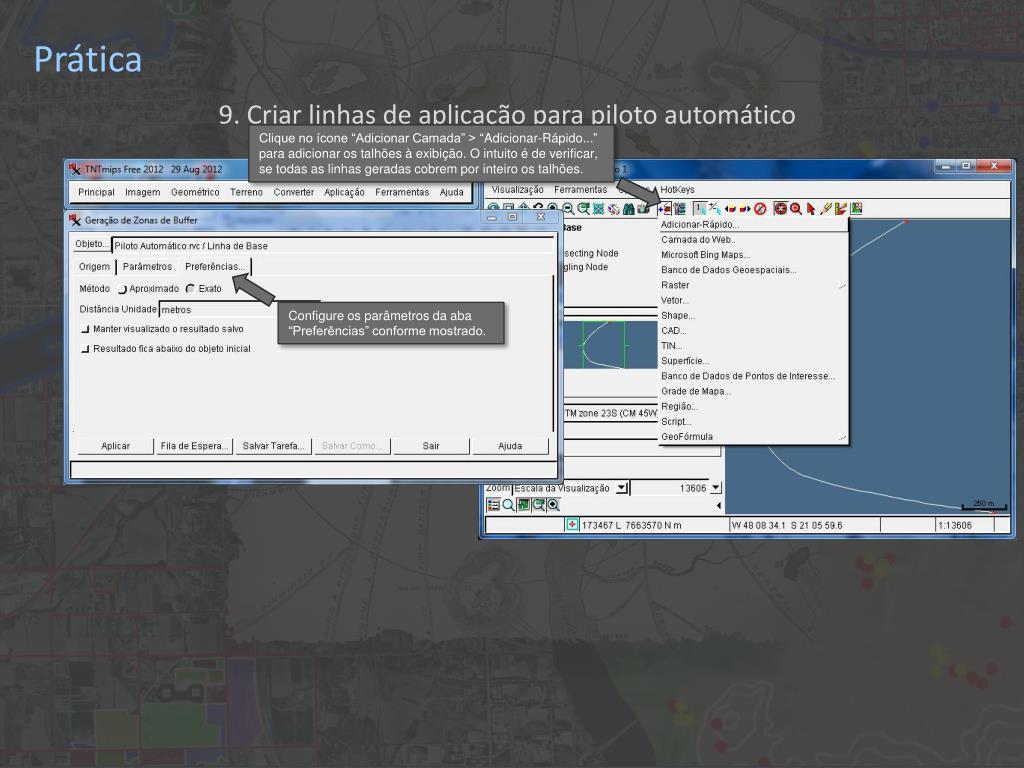Click the collapse-panel left arrow near the map
The width and height of the screenshot is (1024, 768).
click(x=719, y=505)
